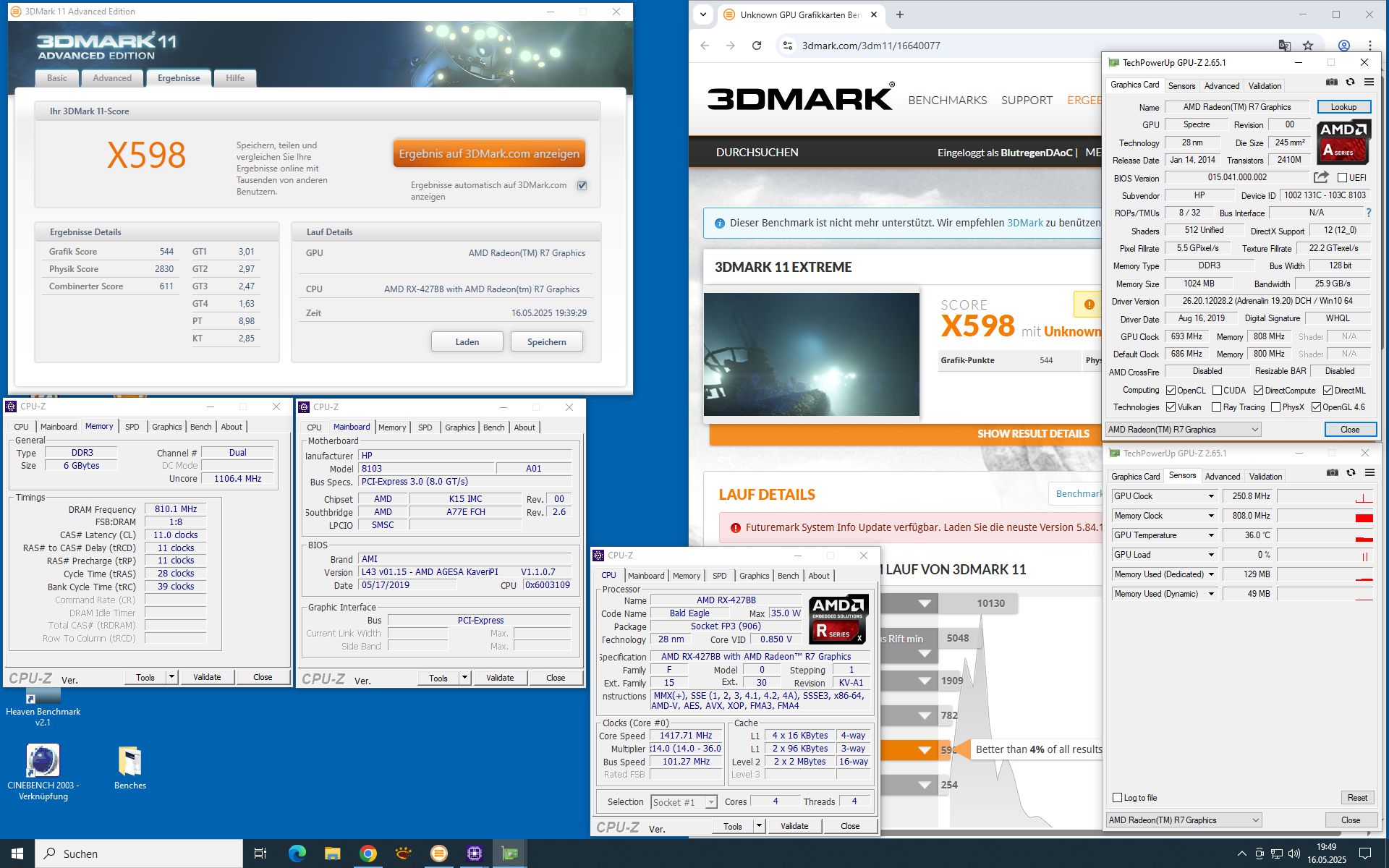Click the Windows Suchen search box
The width and height of the screenshot is (1389, 868).
(x=139, y=854)
